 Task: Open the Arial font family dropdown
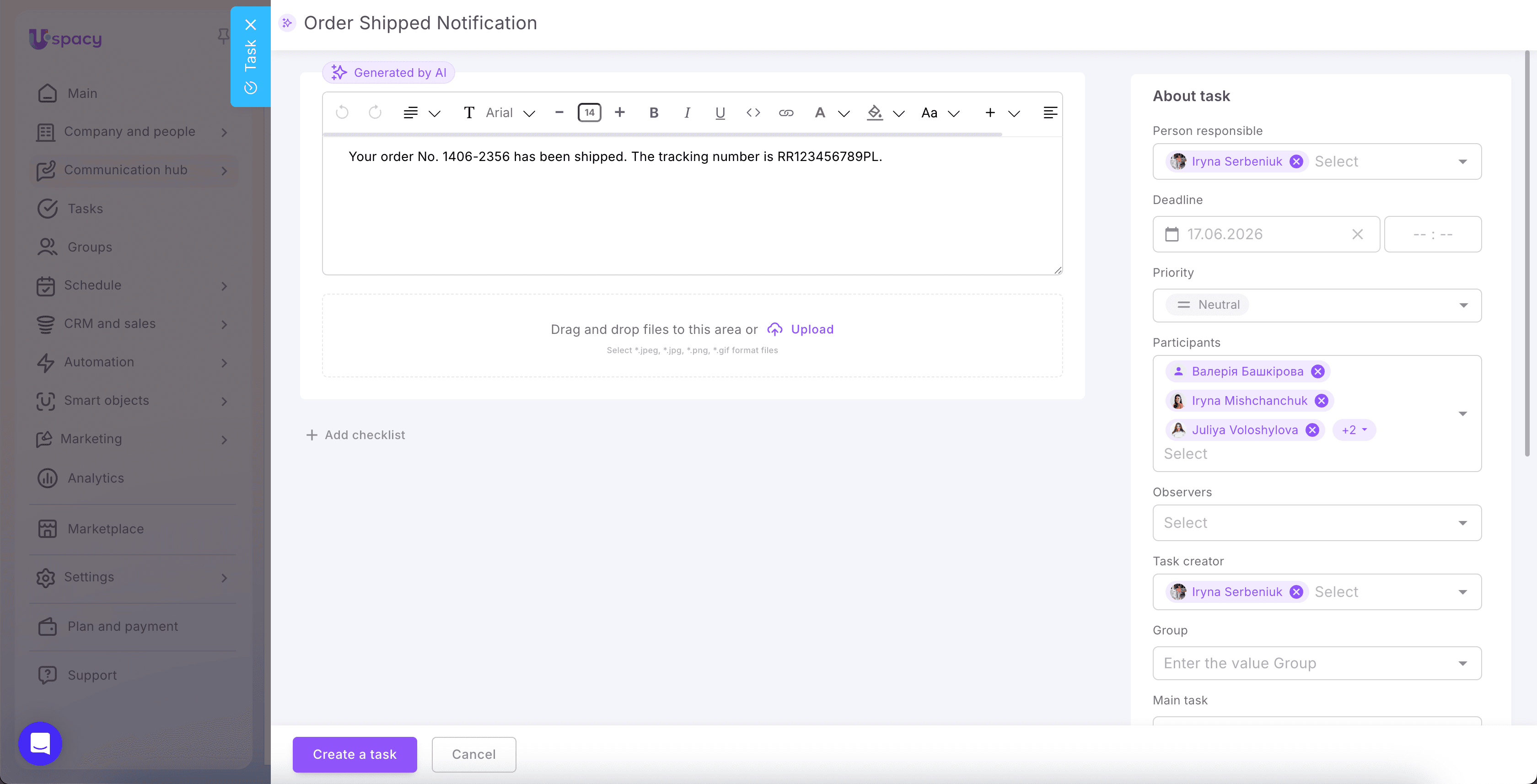pyautogui.click(x=510, y=113)
